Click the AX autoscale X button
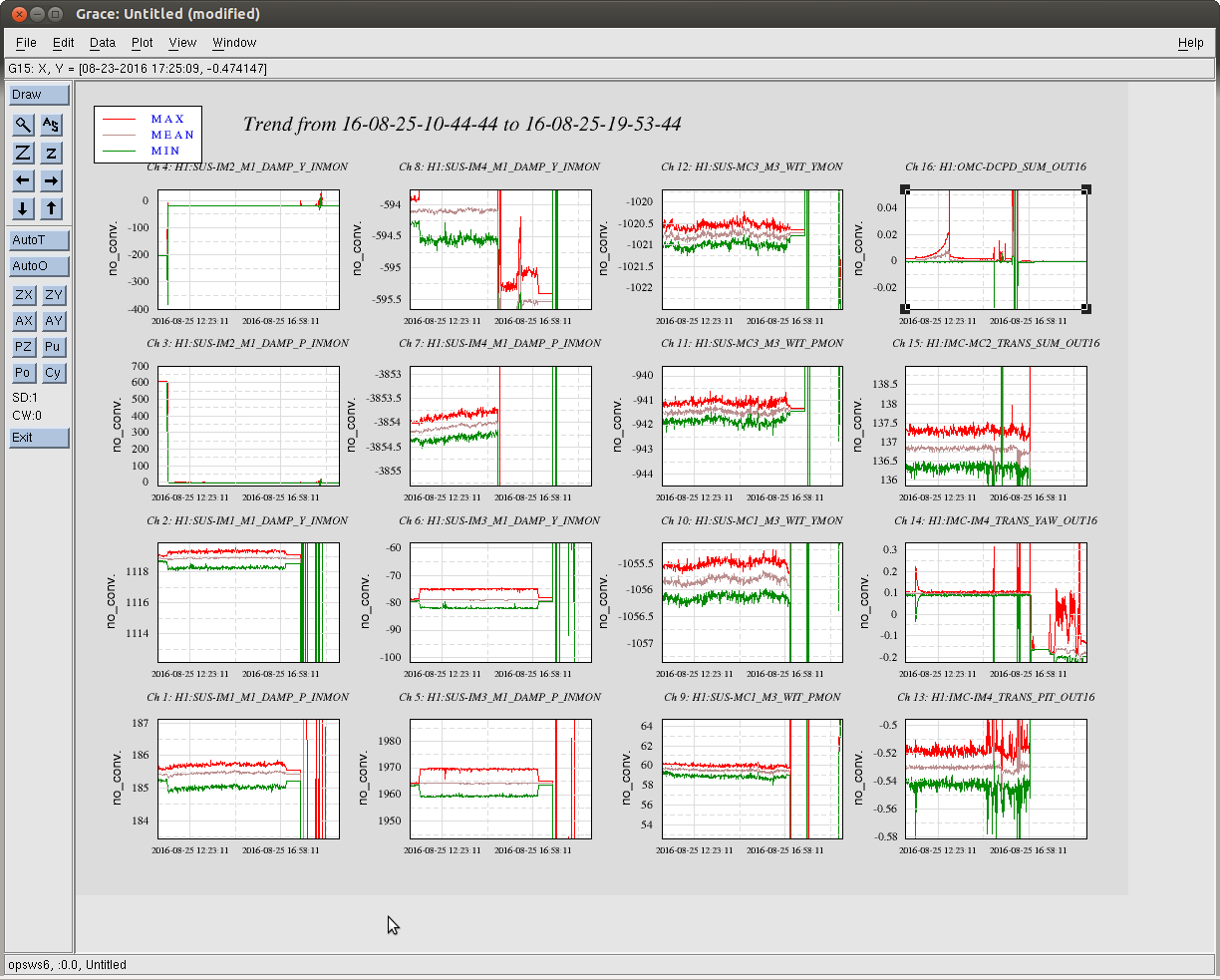 tap(23, 321)
